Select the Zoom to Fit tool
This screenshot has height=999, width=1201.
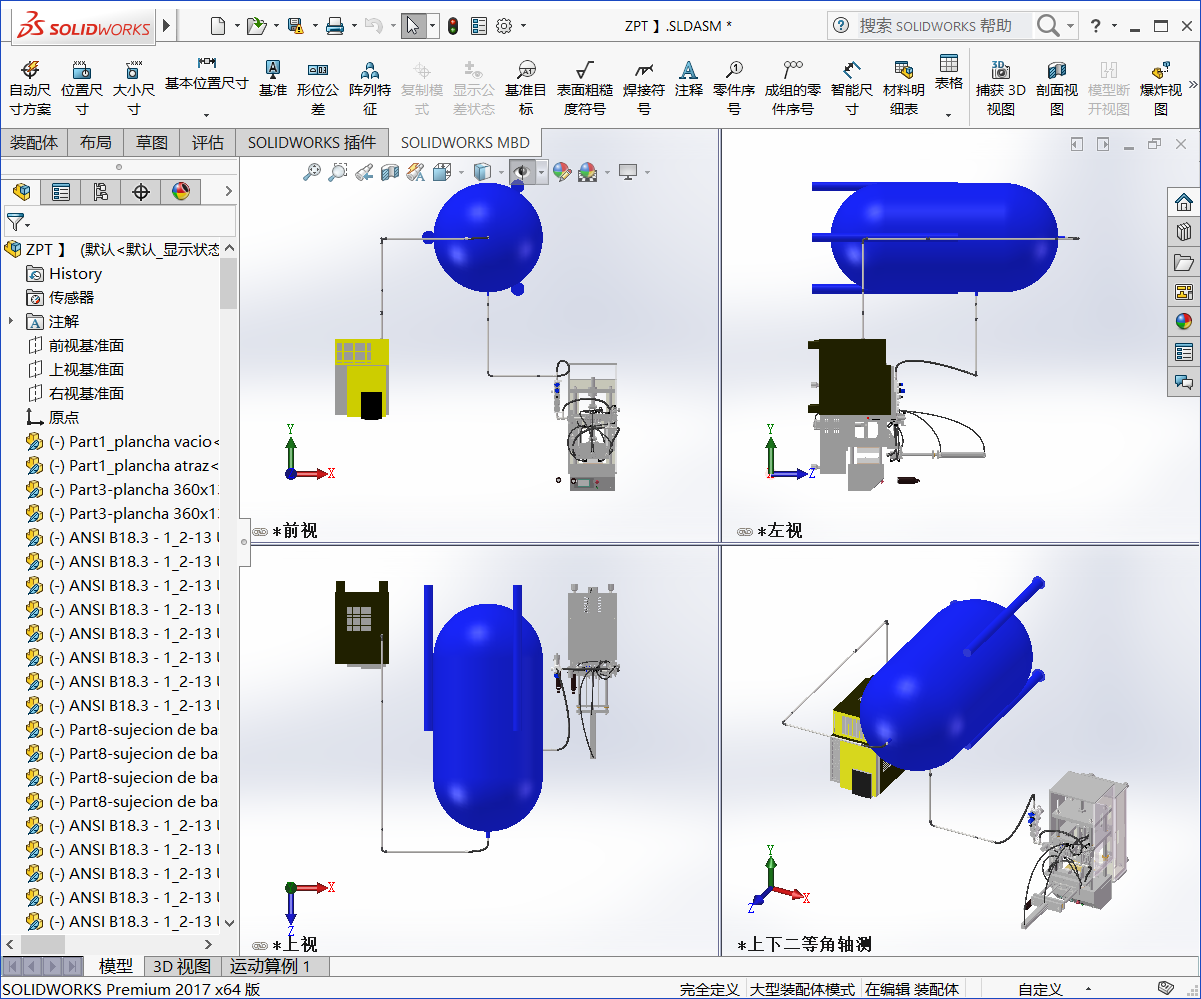pyautogui.click(x=312, y=171)
